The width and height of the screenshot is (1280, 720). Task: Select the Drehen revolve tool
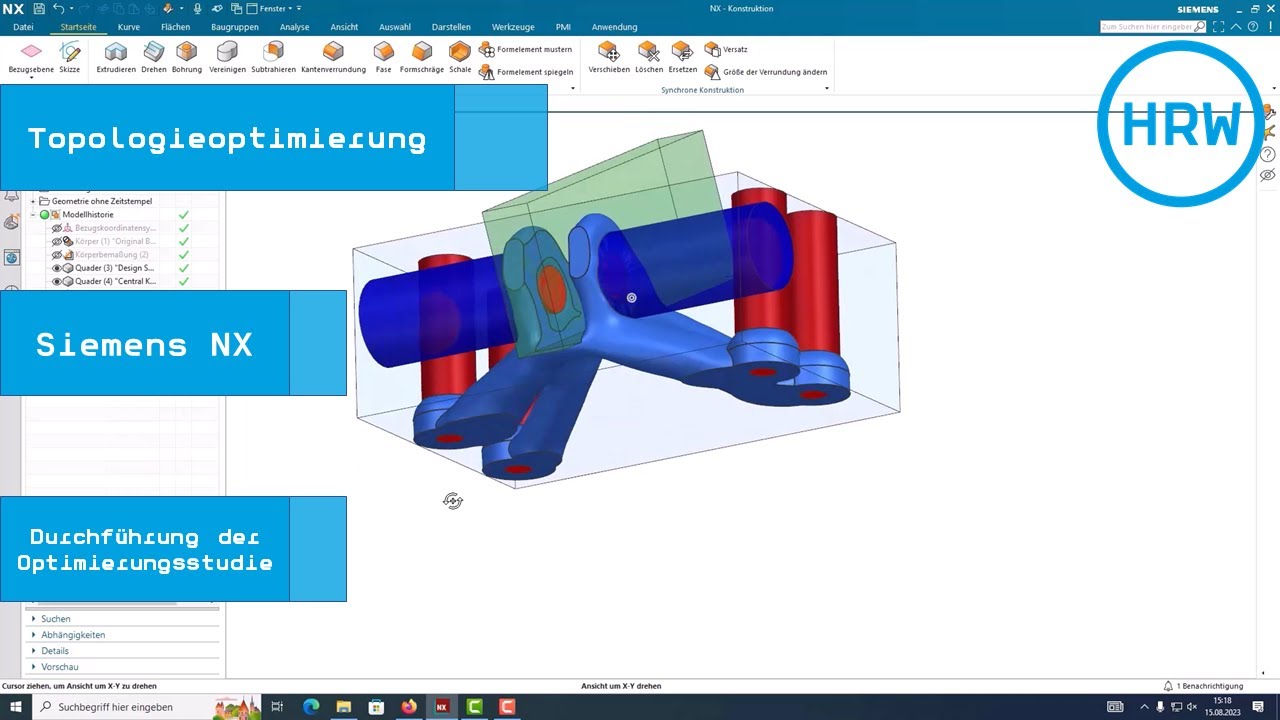154,57
